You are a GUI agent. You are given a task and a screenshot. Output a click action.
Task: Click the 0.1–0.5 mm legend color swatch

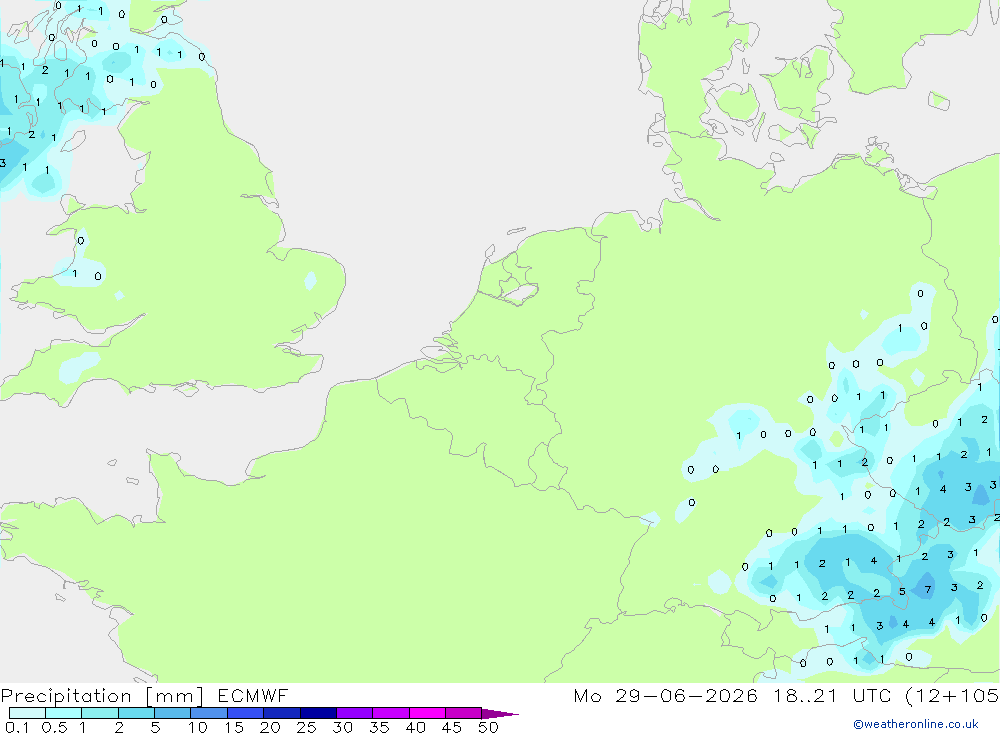tap(27, 713)
